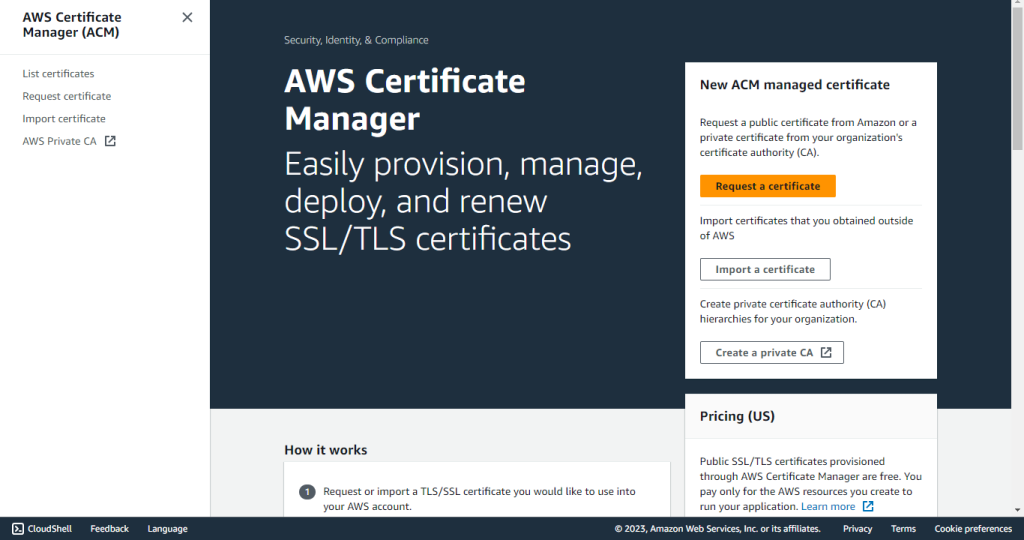
Task: Click the scrollbar down arrow
Action: pyautogui.click(x=1017, y=510)
